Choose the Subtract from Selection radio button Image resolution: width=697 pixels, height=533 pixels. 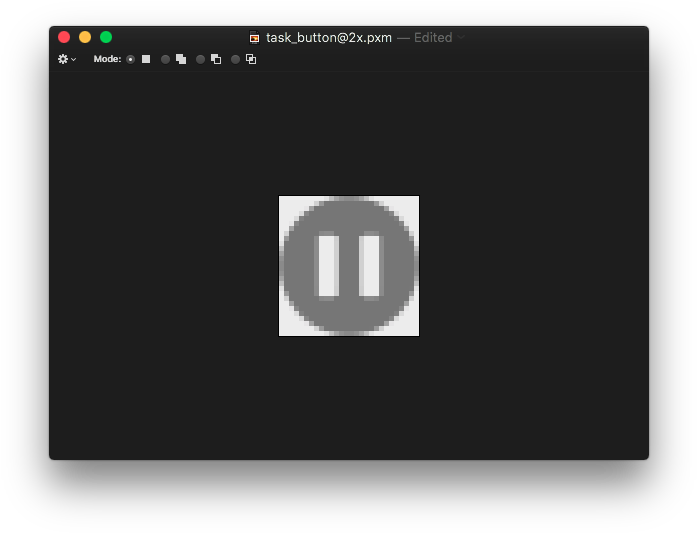tap(200, 59)
